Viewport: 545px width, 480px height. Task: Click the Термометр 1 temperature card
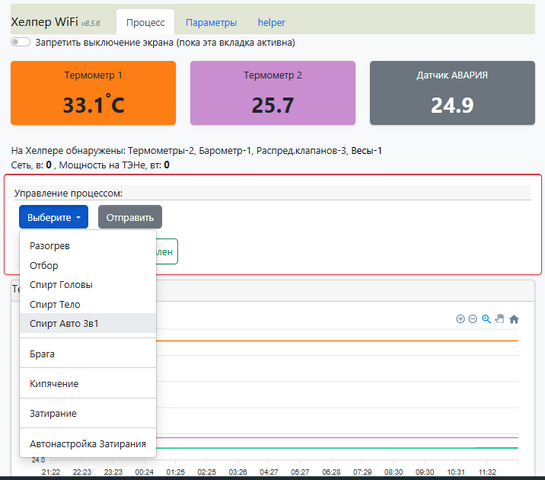pos(93,93)
